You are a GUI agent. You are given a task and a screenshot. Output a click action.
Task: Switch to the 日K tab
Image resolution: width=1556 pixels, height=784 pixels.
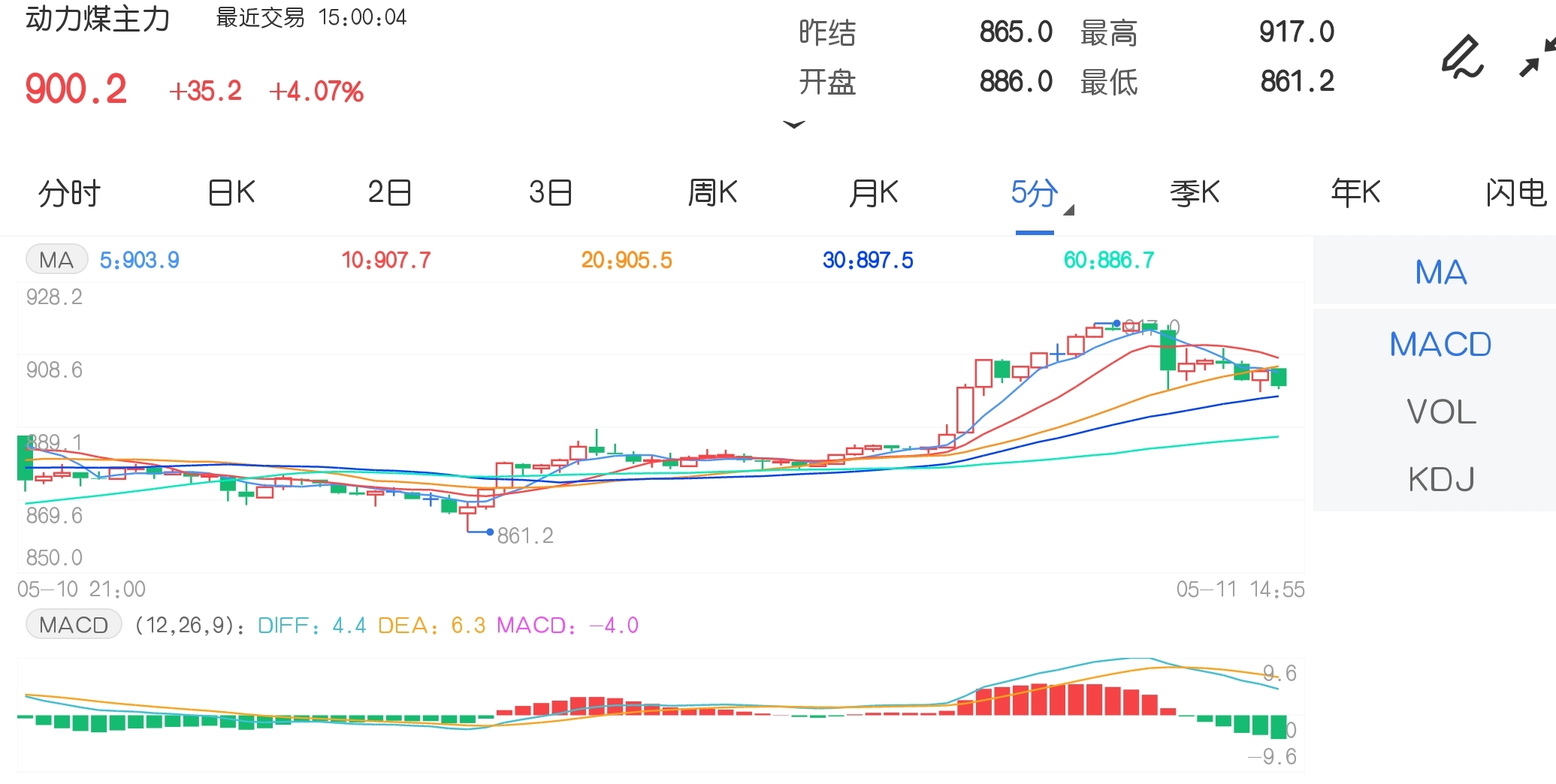pyautogui.click(x=231, y=193)
